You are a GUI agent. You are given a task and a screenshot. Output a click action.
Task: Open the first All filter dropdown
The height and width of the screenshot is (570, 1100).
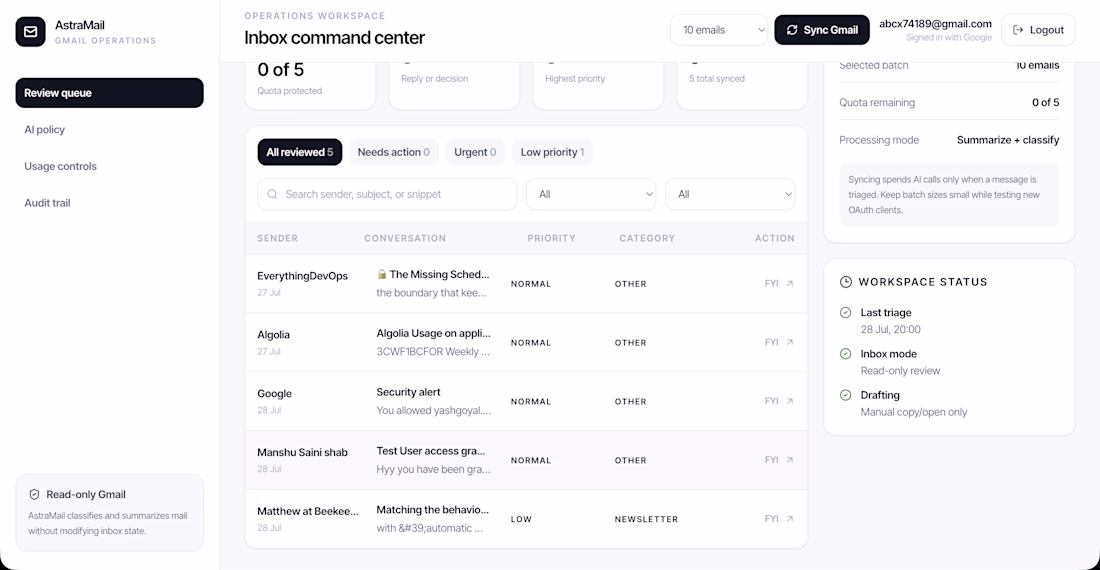click(x=591, y=194)
